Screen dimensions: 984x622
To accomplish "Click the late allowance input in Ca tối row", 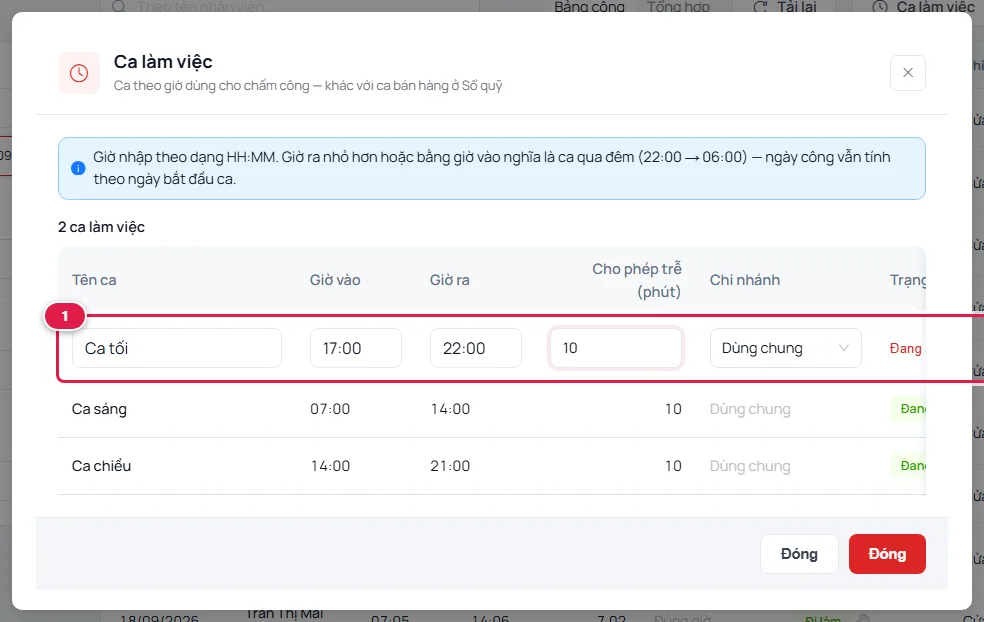I will 616,348.
